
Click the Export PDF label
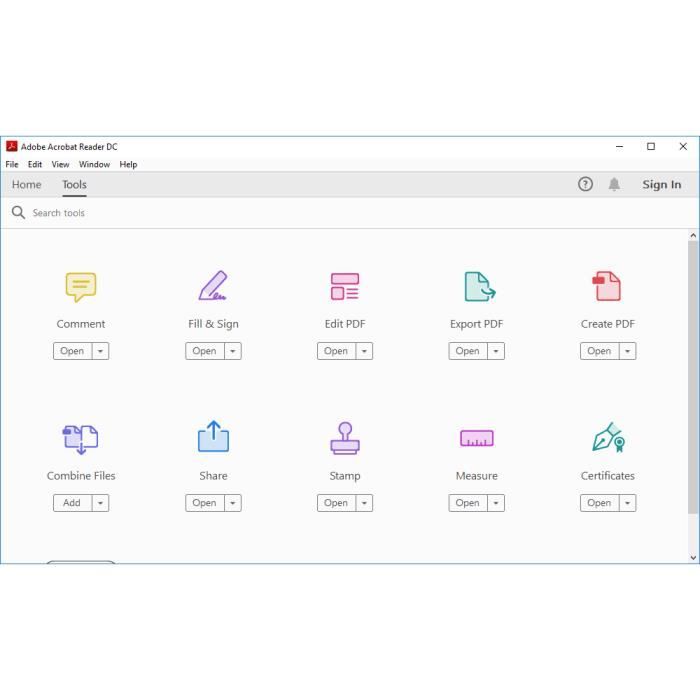[476, 324]
